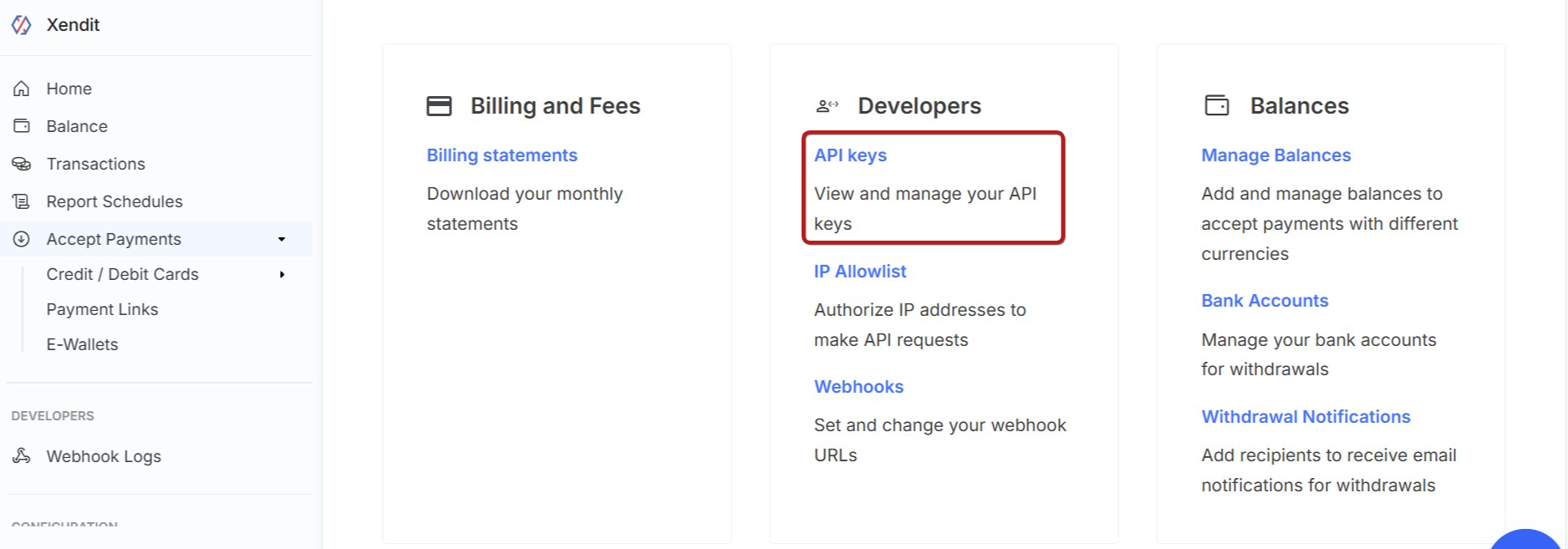Click the Balances section wallet icon

(1217, 105)
